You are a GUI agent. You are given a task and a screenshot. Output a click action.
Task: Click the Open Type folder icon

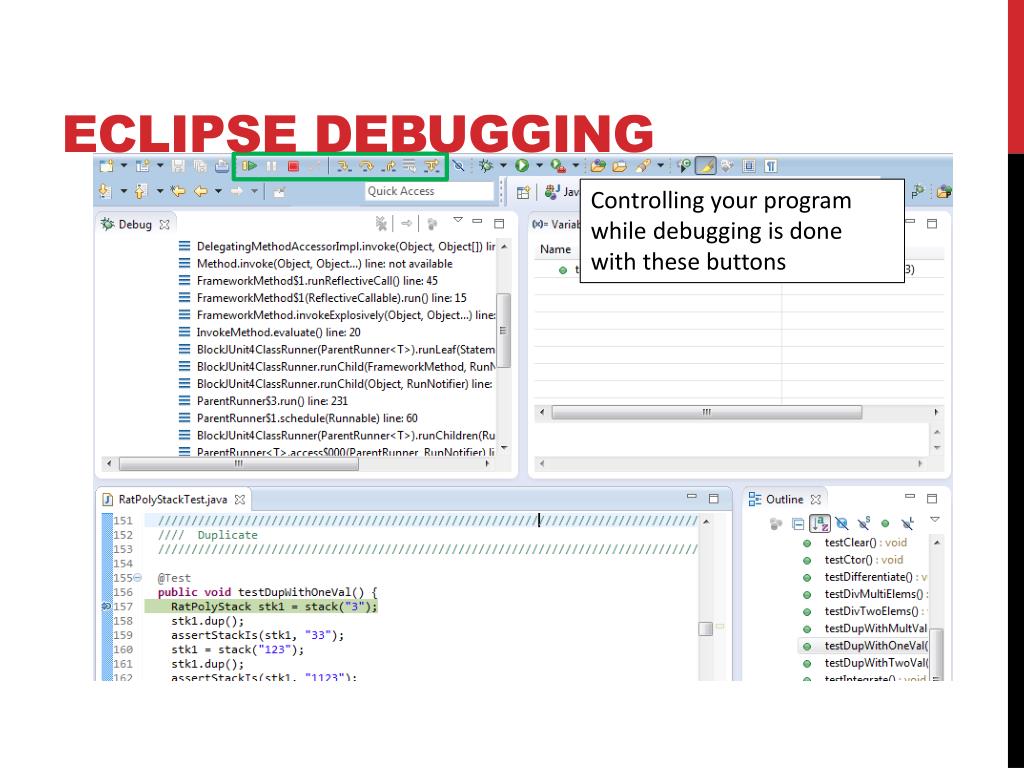598,166
